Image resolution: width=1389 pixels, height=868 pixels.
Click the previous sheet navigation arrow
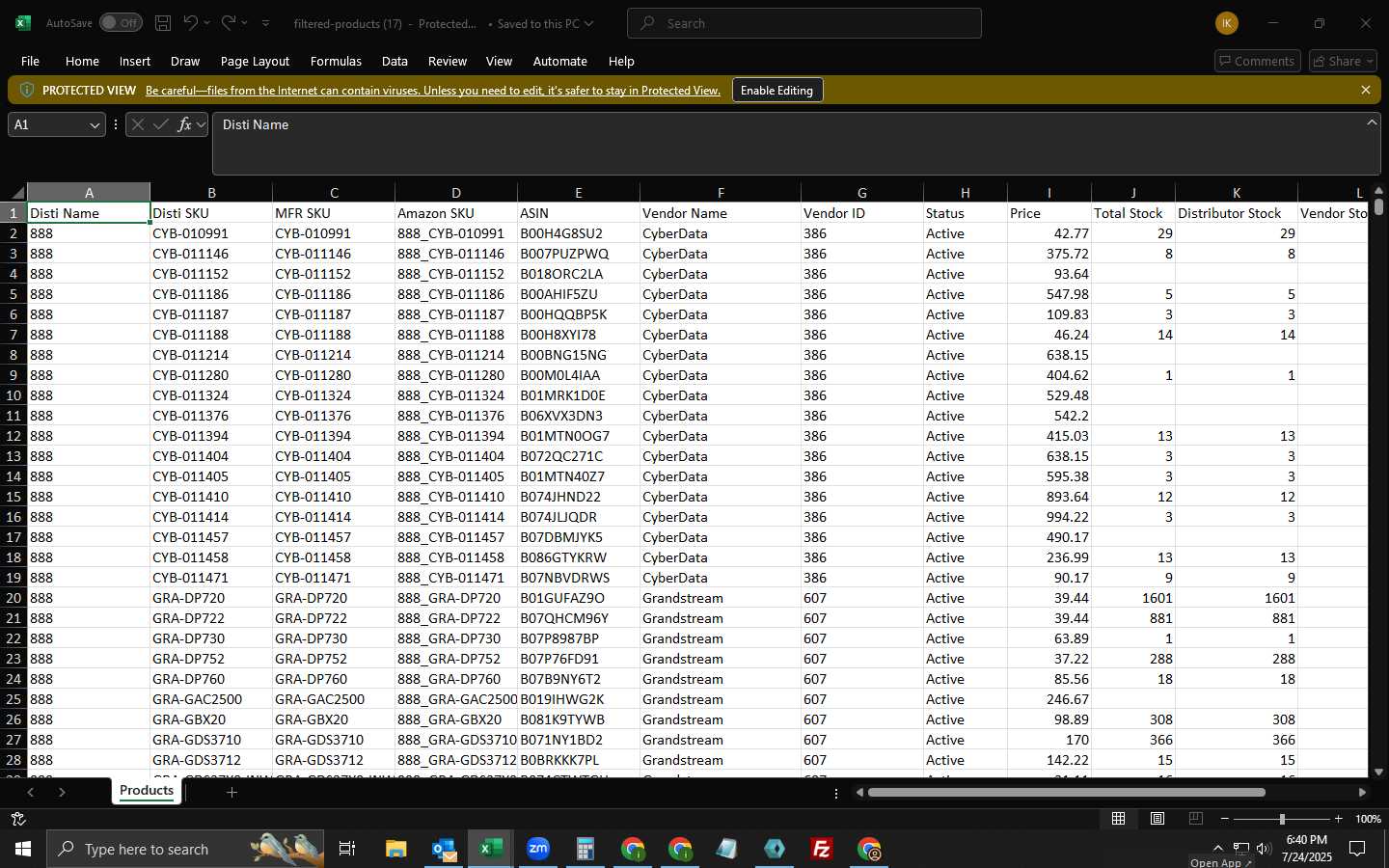click(x=31, y=793)
